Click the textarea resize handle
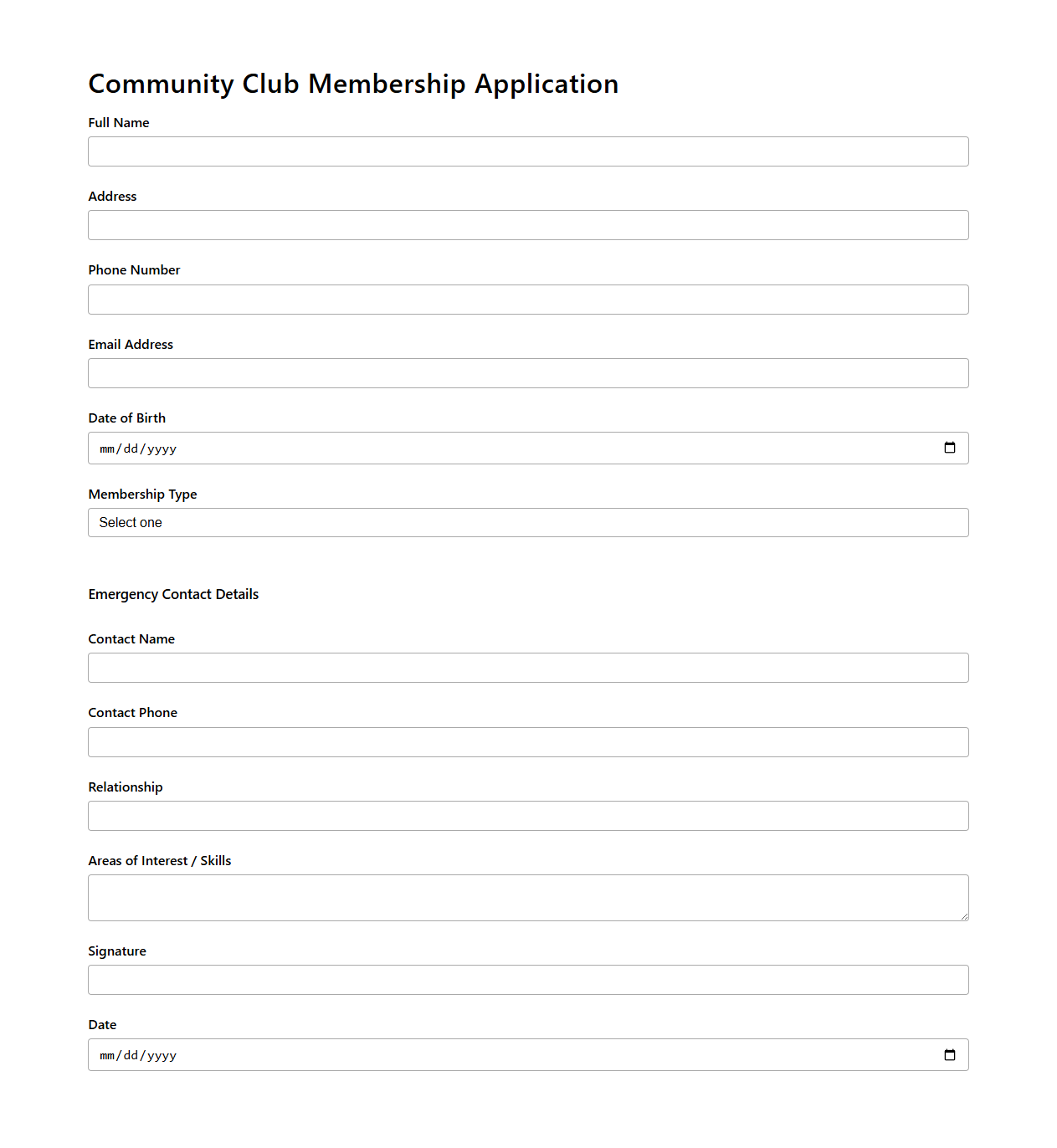The height and width of the screenshot is (1148, 1057). tap(964, 918)
